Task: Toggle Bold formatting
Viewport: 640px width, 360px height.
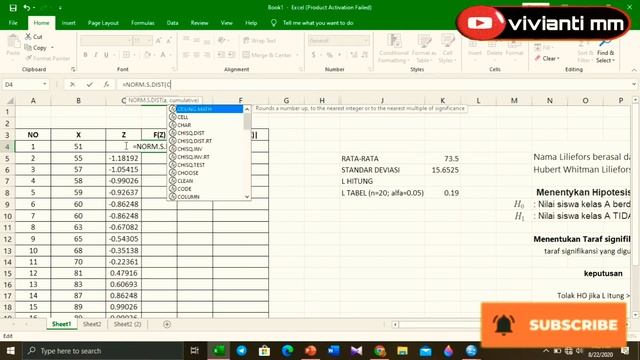Action: click(85, 55)
